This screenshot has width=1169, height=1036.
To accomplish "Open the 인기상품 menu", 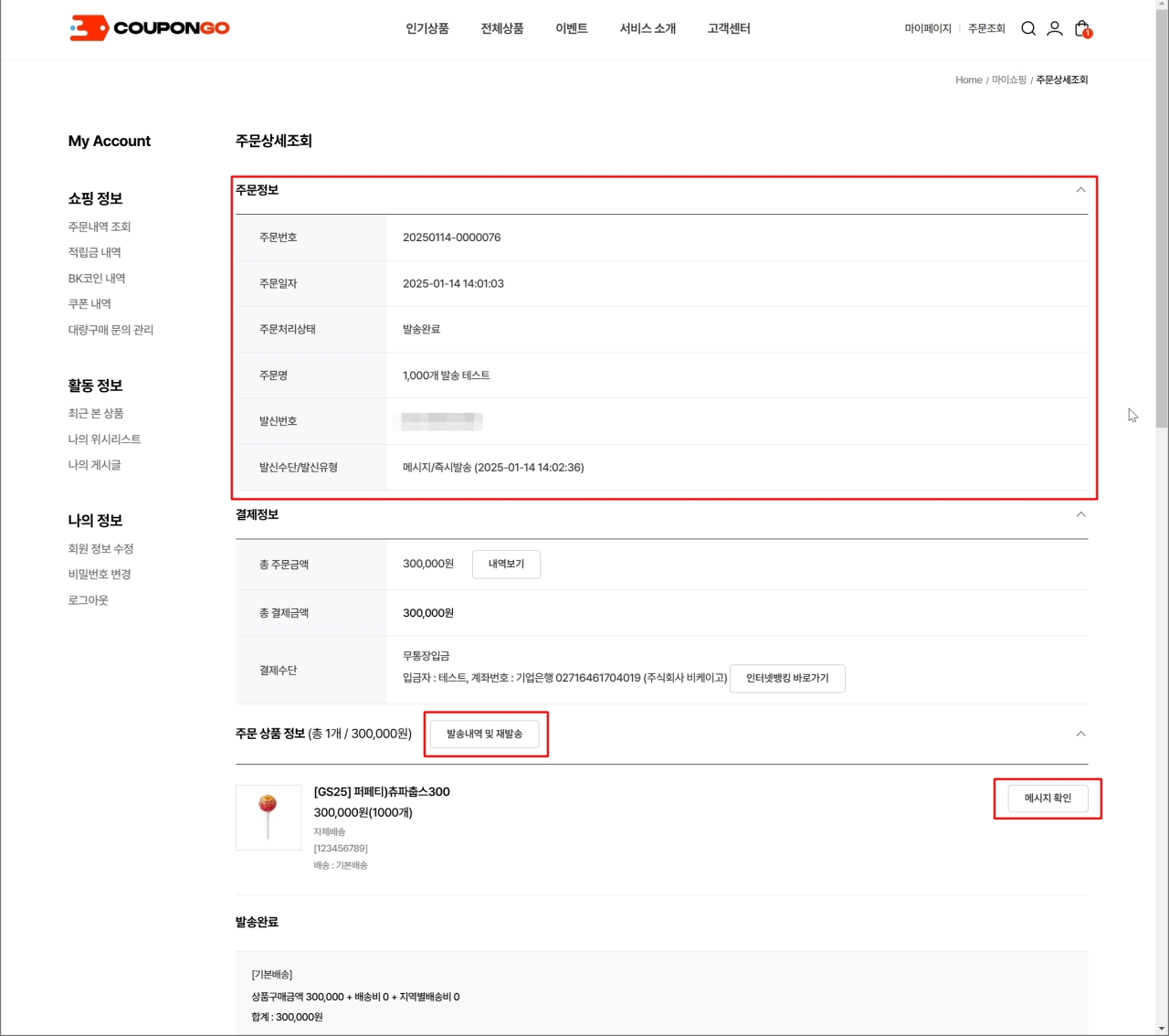I will [x=427, y=28].
